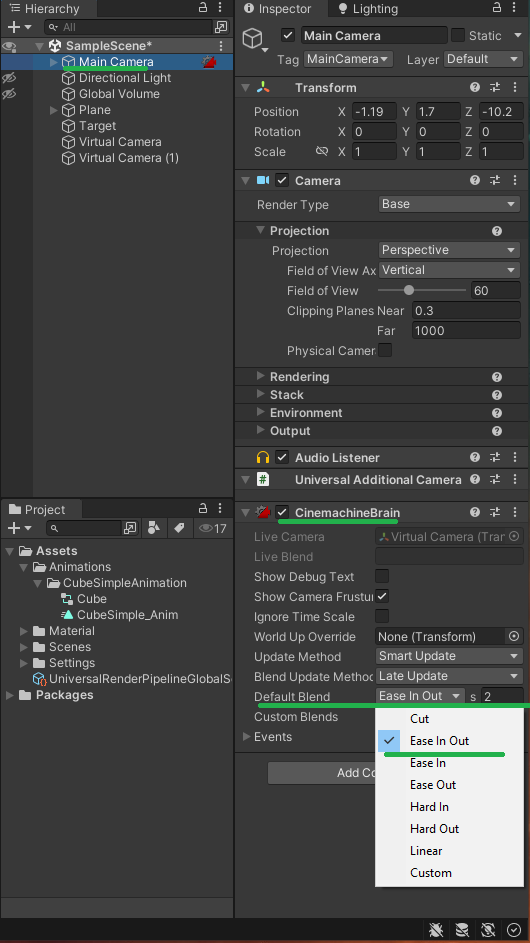
Task: Enable Show Debug Text checkbox
Action: [382, 576]
